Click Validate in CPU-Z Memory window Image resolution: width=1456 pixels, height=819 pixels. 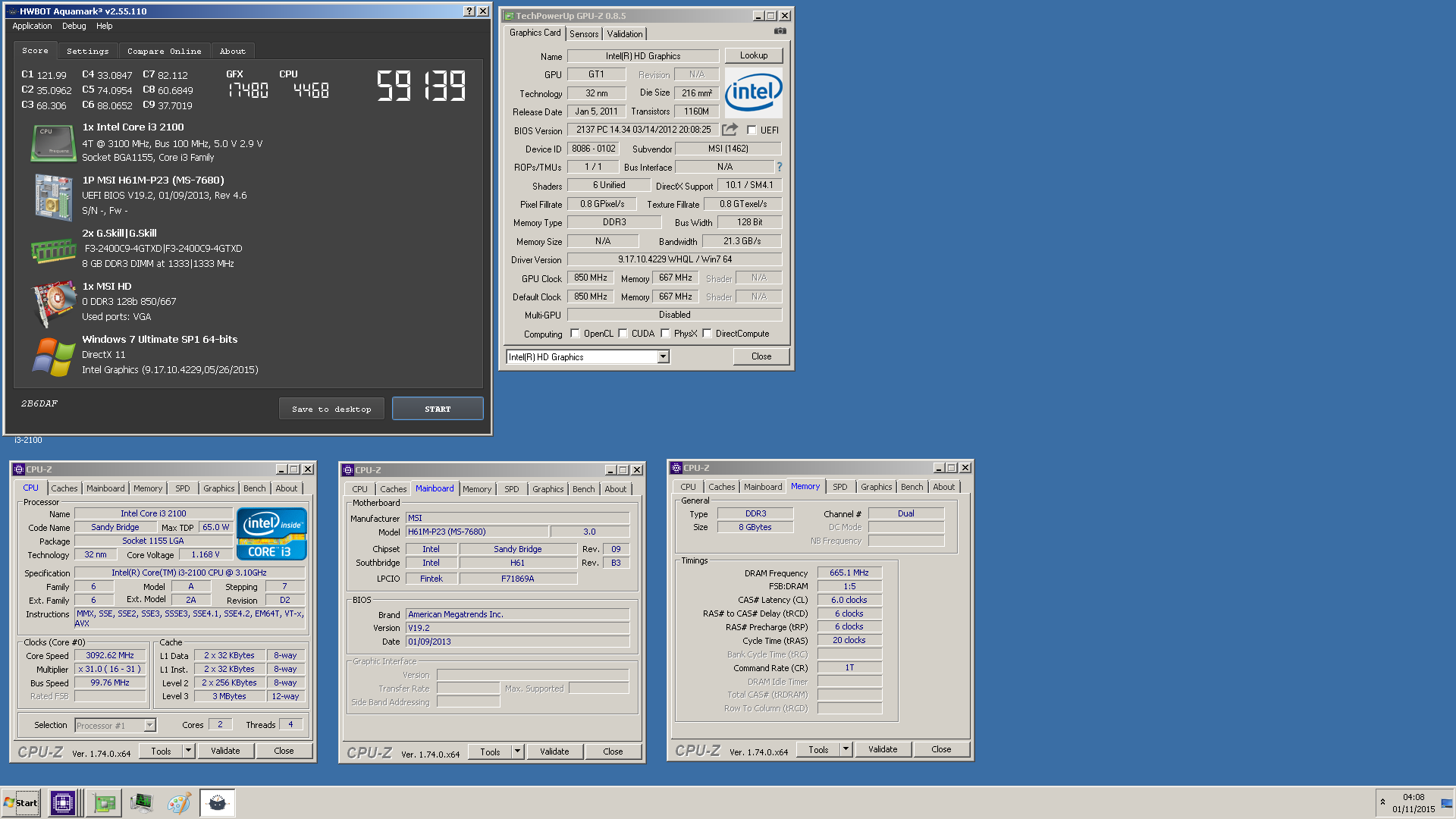click(883, 749)
